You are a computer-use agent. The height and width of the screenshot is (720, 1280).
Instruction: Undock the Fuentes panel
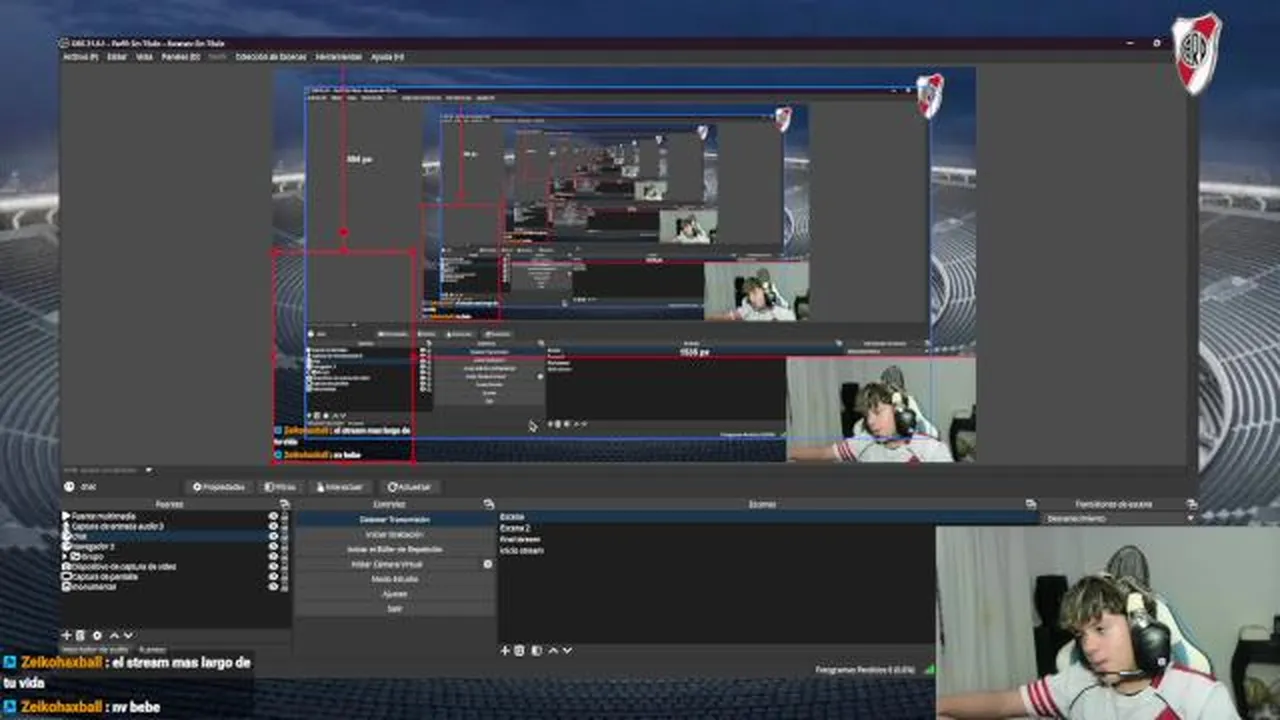click(x=284, y=504)
